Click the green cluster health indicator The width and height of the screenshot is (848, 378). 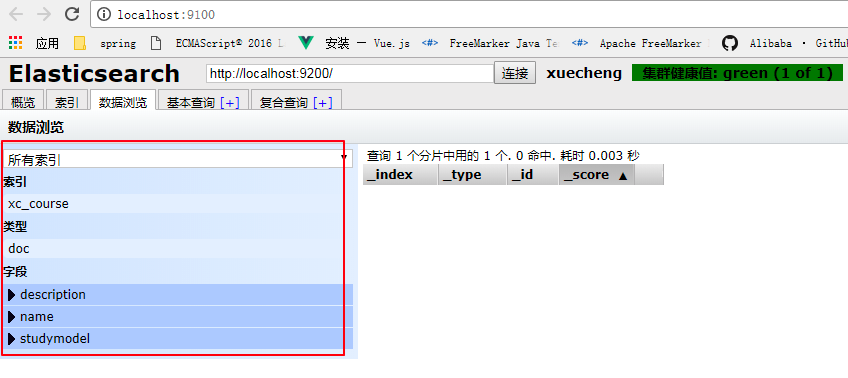[x=737, y=73]
